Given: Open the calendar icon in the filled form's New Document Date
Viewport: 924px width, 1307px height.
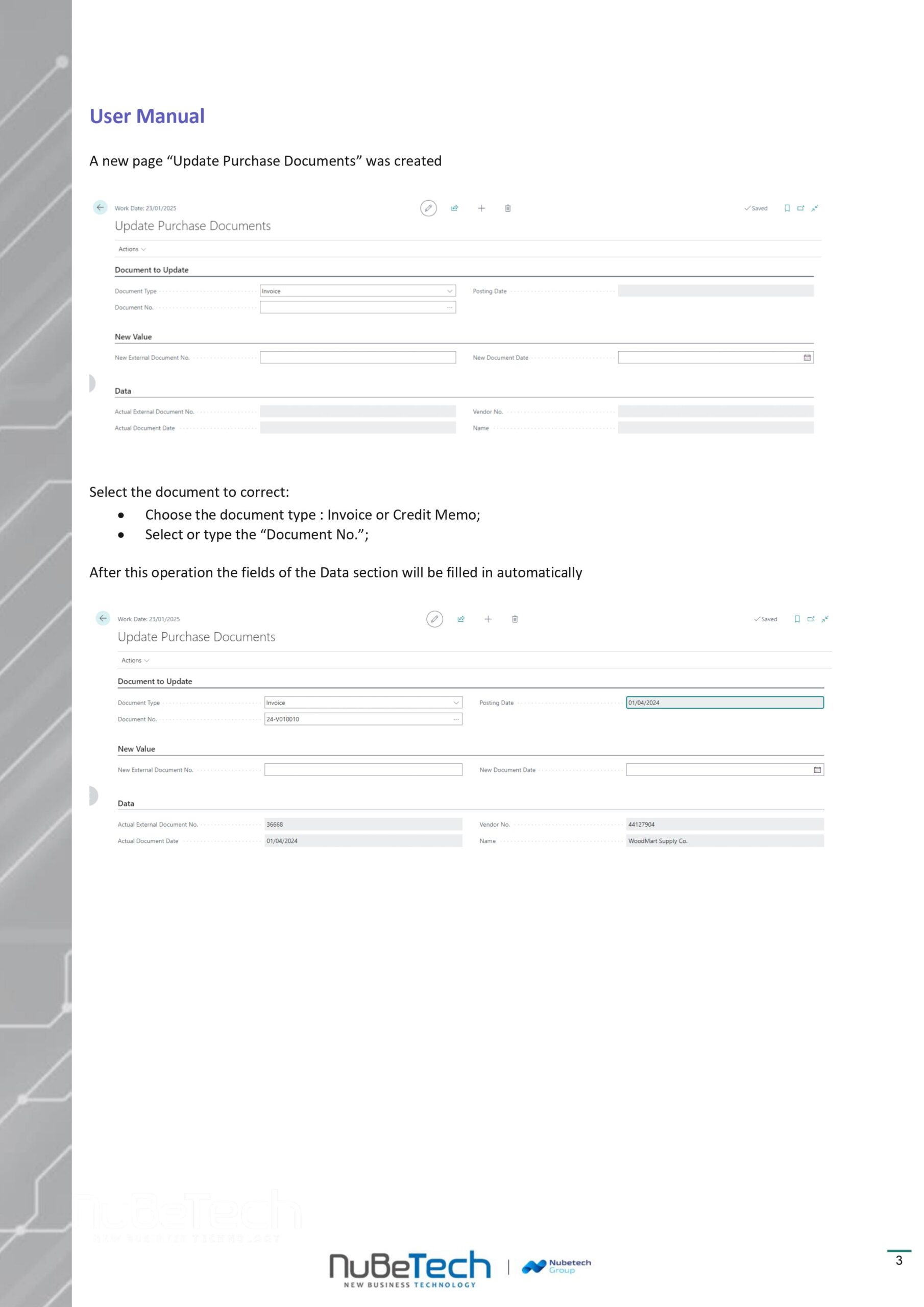Looking at the screenshot, I should coord(817,769).
